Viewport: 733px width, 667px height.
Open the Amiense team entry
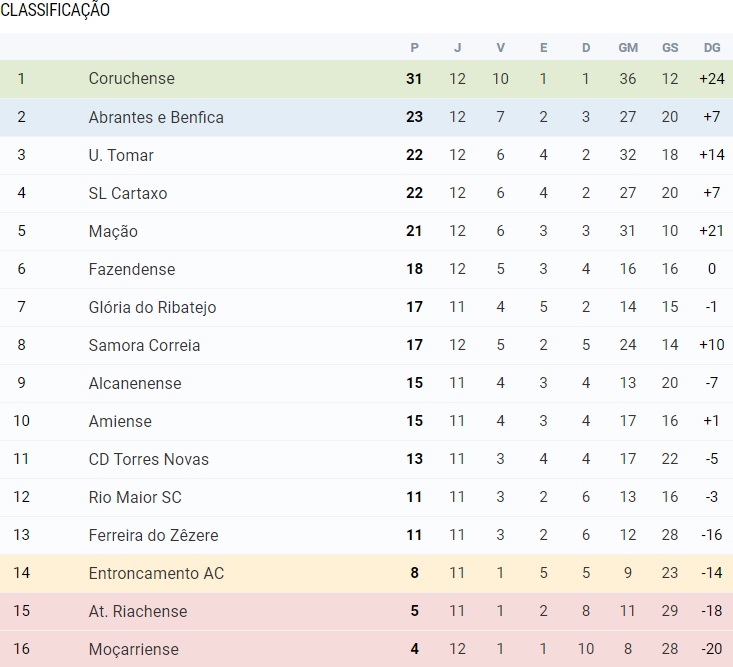click(x=120, y=421)
